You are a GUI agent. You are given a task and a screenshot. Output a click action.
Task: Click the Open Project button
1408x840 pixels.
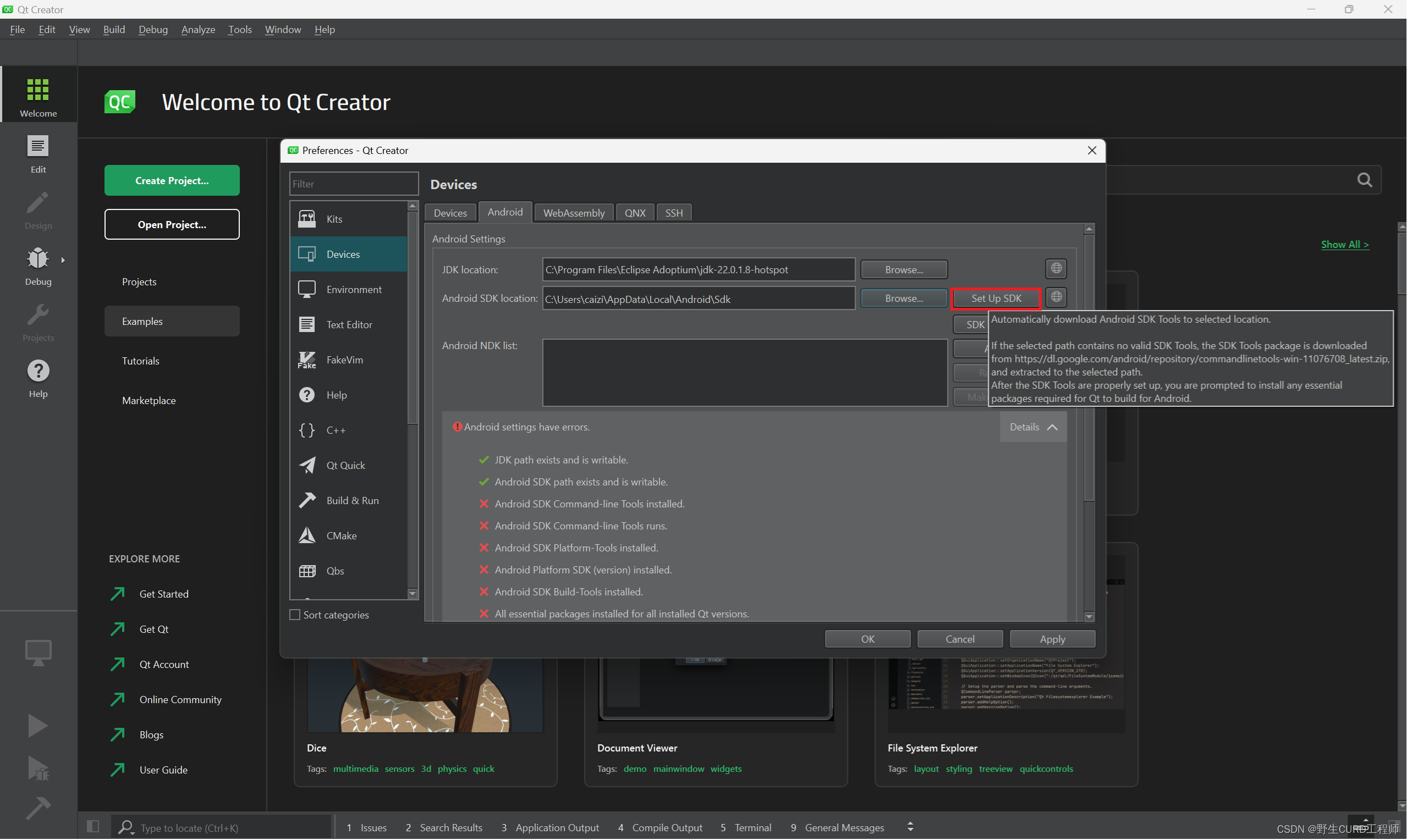[172, 225]
